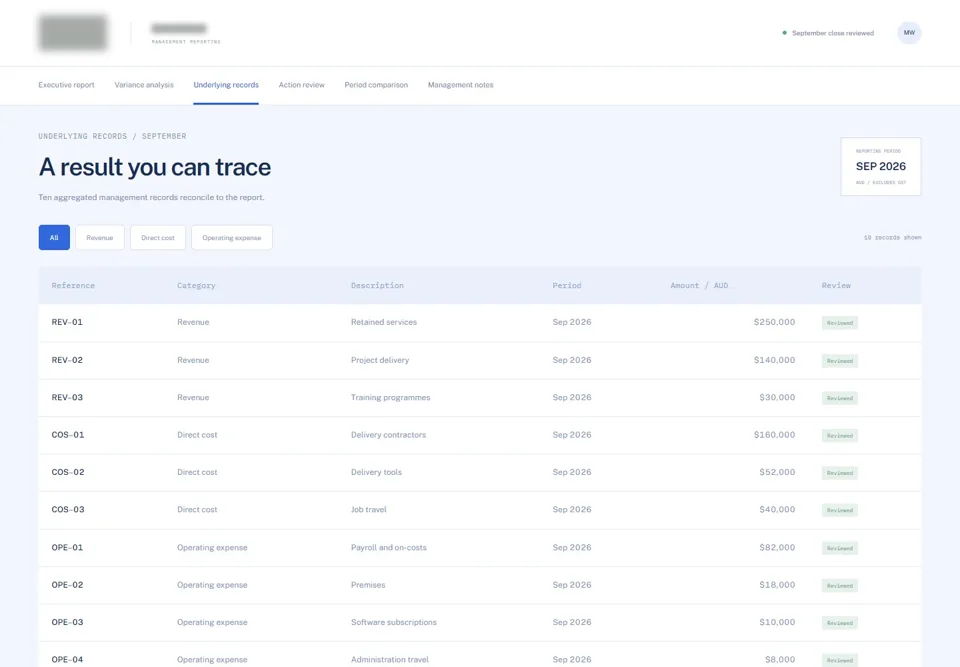Click the $52,000 amount
The width and height of the screenshot is (960, 667).
[x=777, y=472]
